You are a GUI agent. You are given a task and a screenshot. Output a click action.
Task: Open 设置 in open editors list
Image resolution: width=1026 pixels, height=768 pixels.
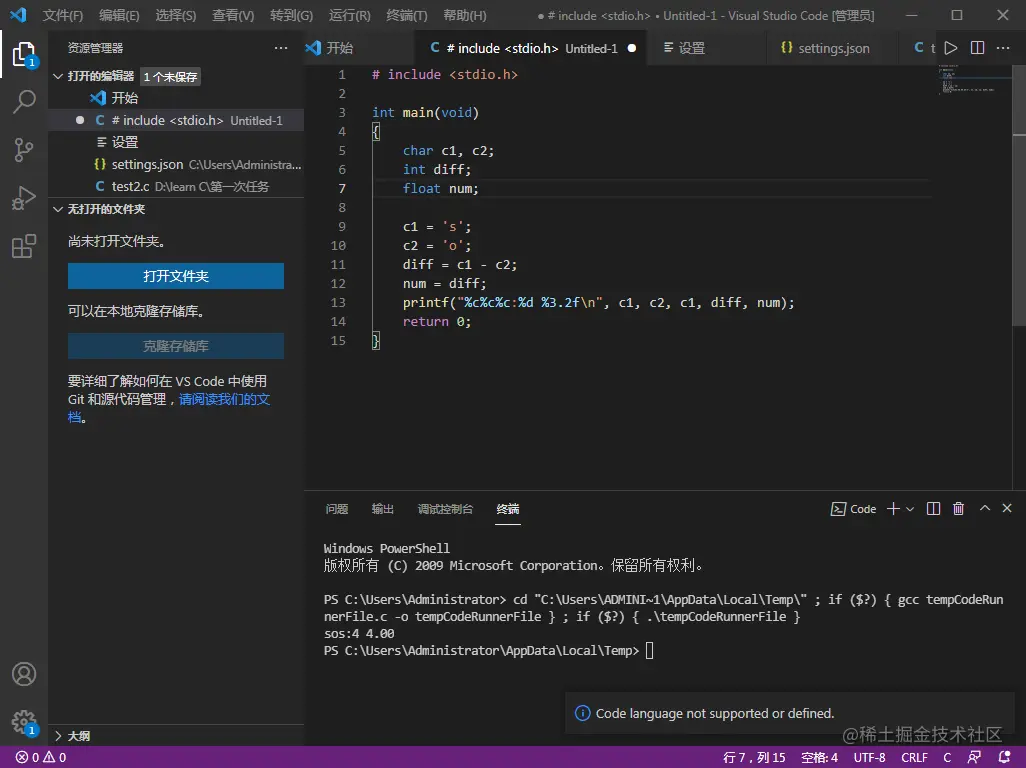click(175, 142)
